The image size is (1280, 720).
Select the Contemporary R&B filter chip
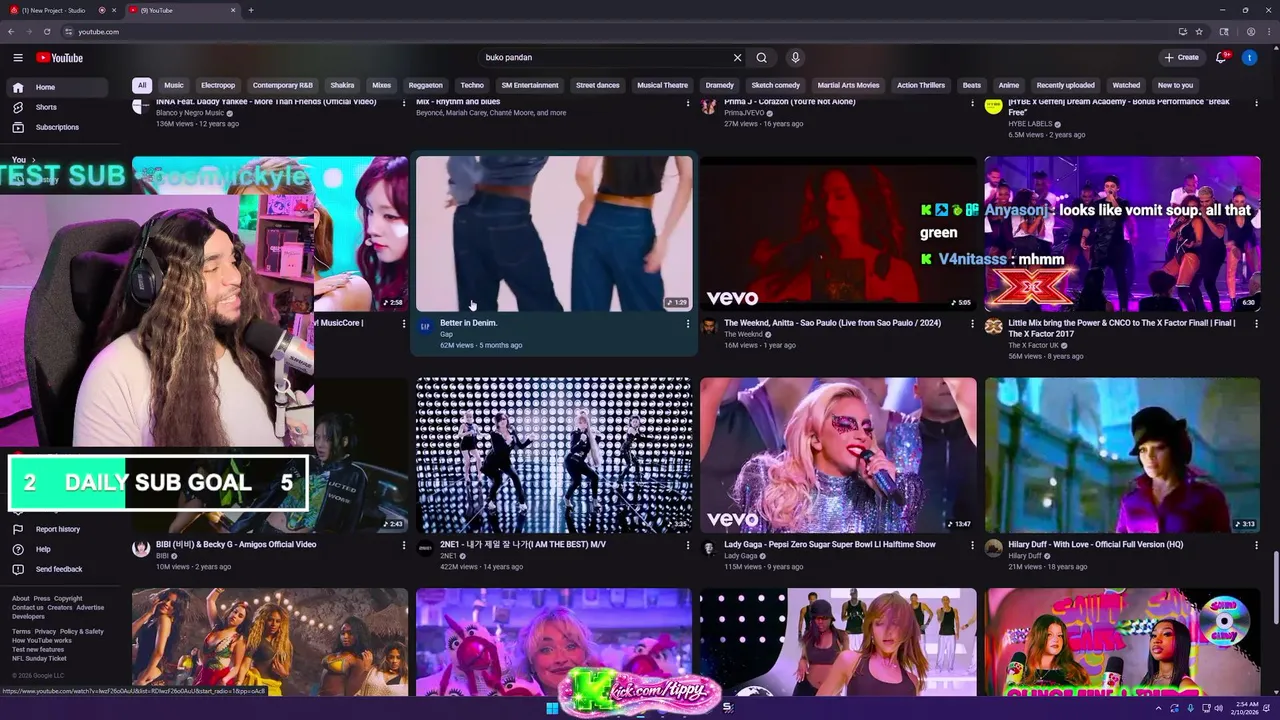click(x=283, y=85)
